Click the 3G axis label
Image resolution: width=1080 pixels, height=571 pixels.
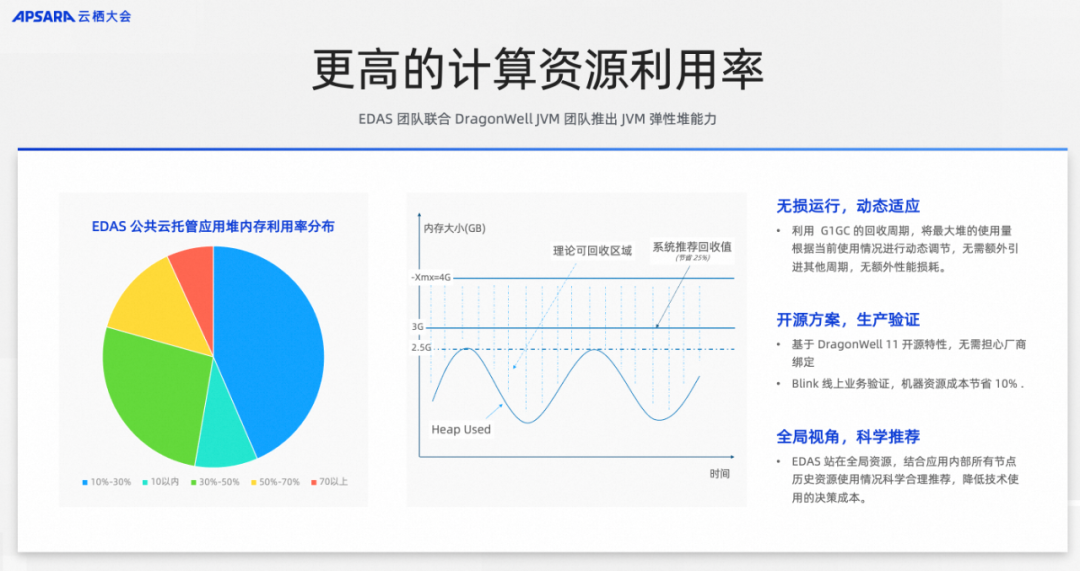coord(417,326)
